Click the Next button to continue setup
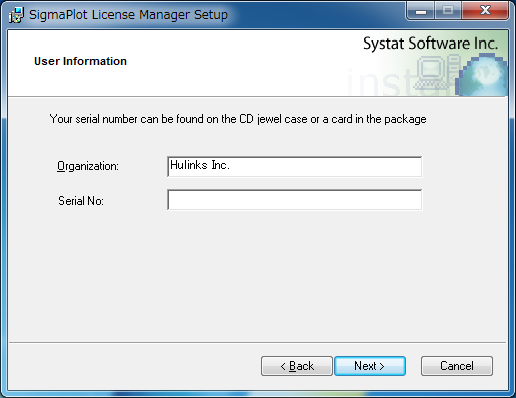This screenshot has height=398, width=516. [x=370, y=366]
